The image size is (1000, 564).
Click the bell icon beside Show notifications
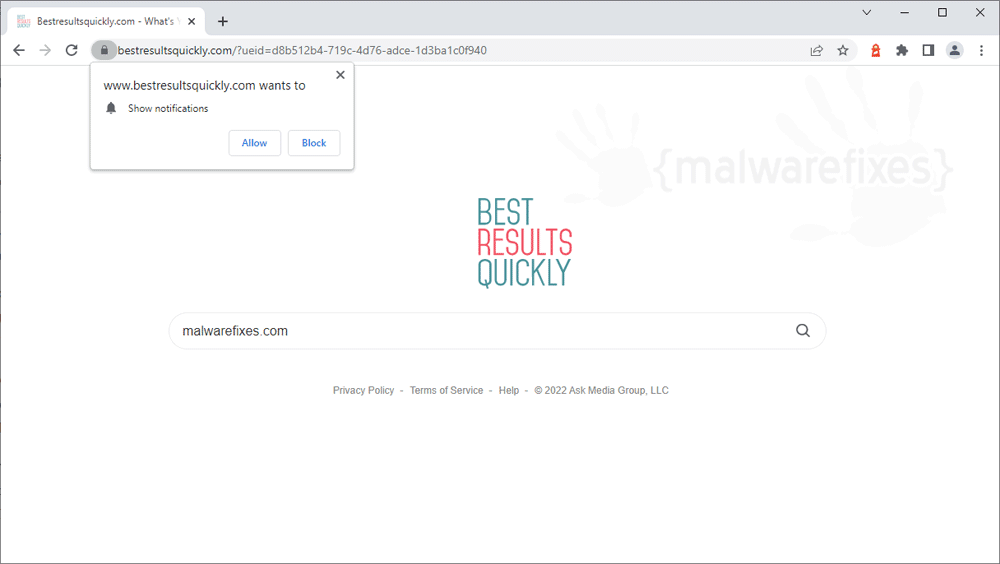[111, 108]
